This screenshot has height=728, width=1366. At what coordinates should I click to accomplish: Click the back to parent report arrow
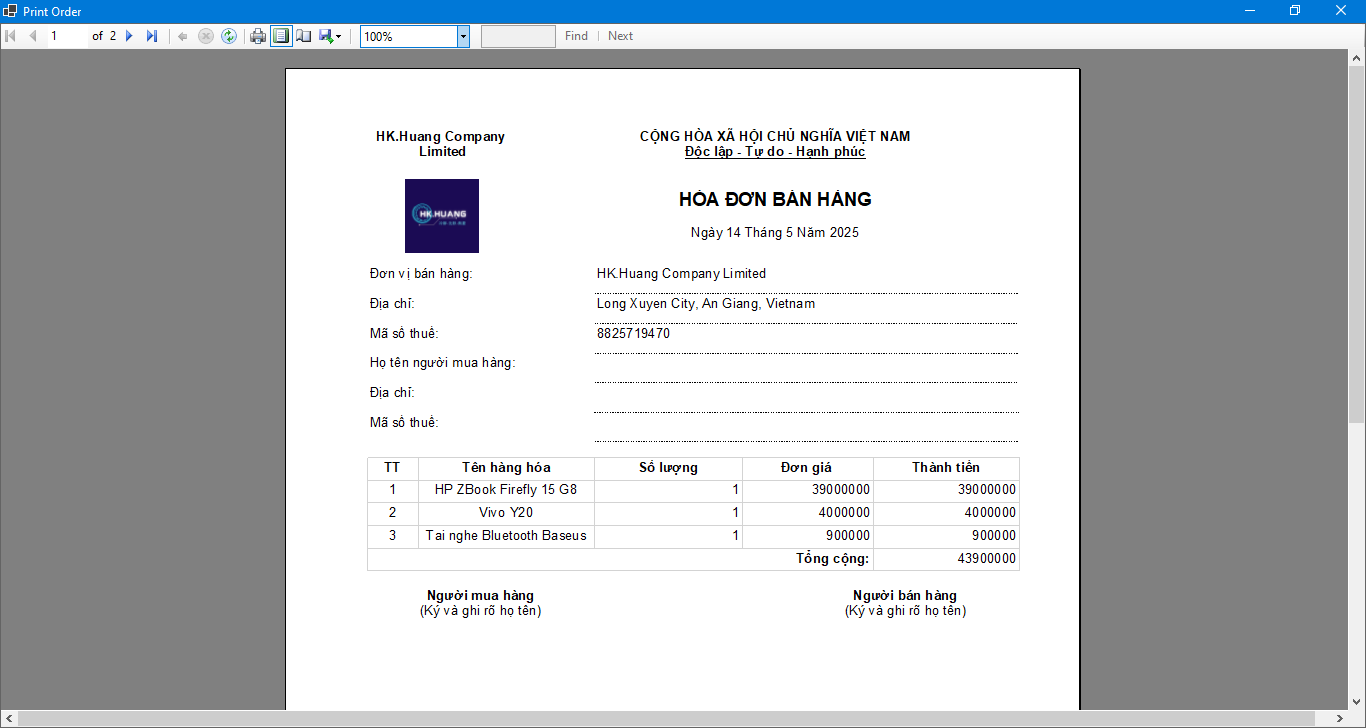(x=183, y=36)
